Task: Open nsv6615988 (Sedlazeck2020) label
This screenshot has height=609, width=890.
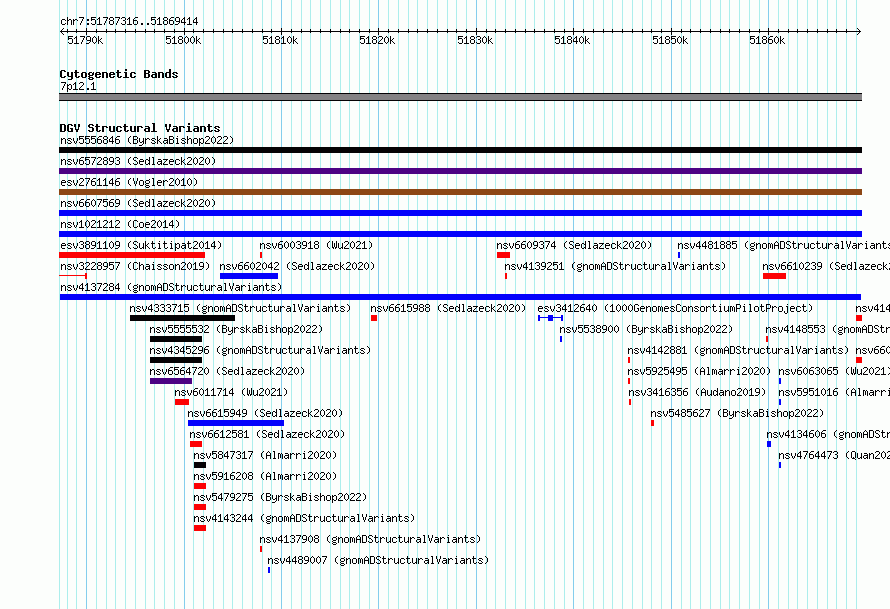Action: tap(448, 308)
